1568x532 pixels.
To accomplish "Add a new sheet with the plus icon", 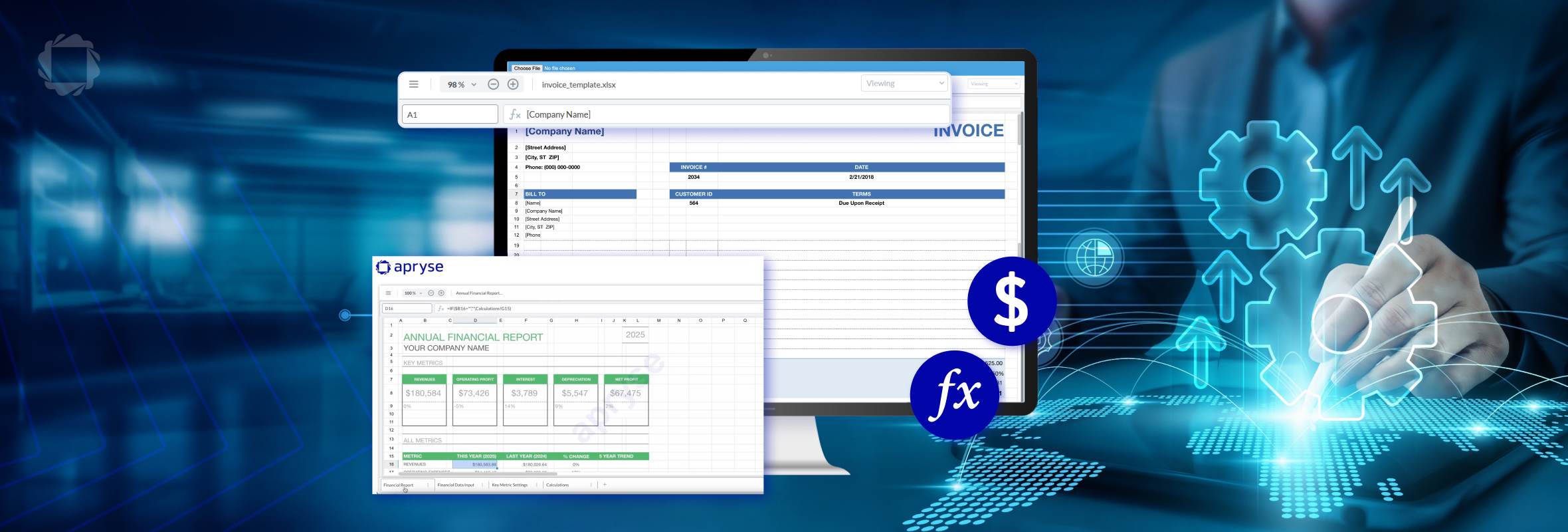I will click(605, 485).
